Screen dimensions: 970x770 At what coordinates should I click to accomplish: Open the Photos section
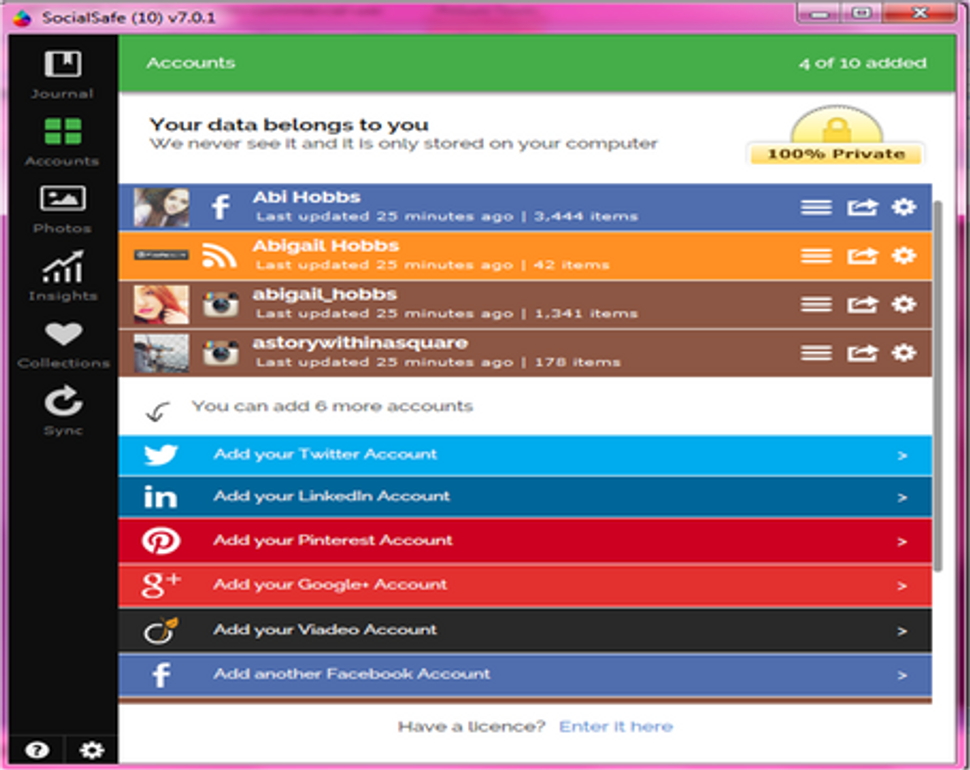[62, 210]
